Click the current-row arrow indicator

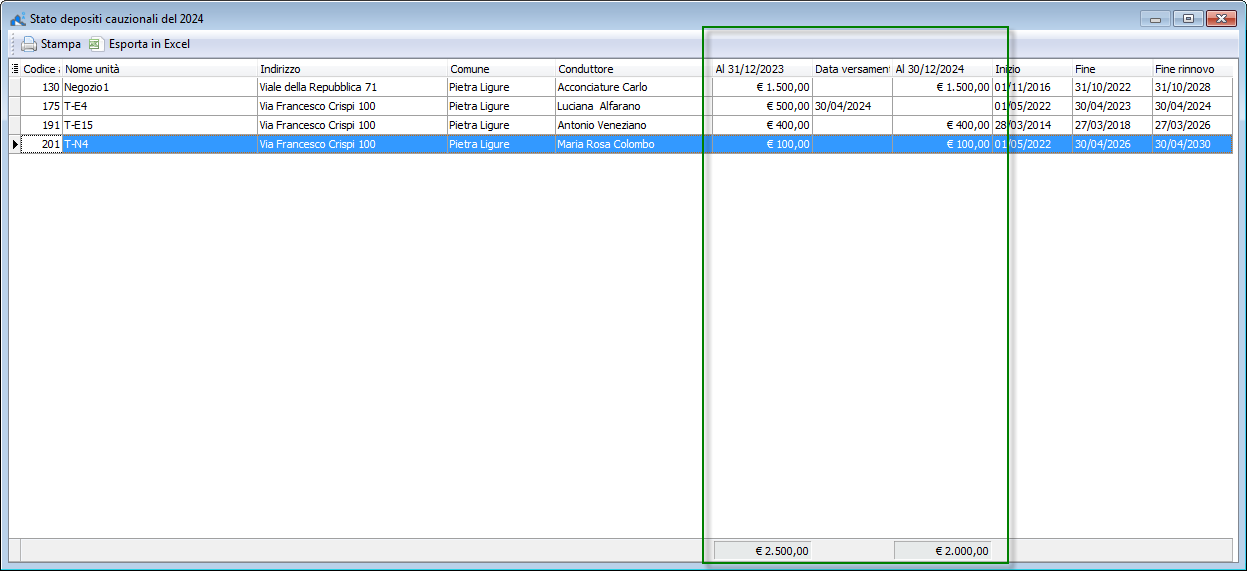click(x=14, y=145)
